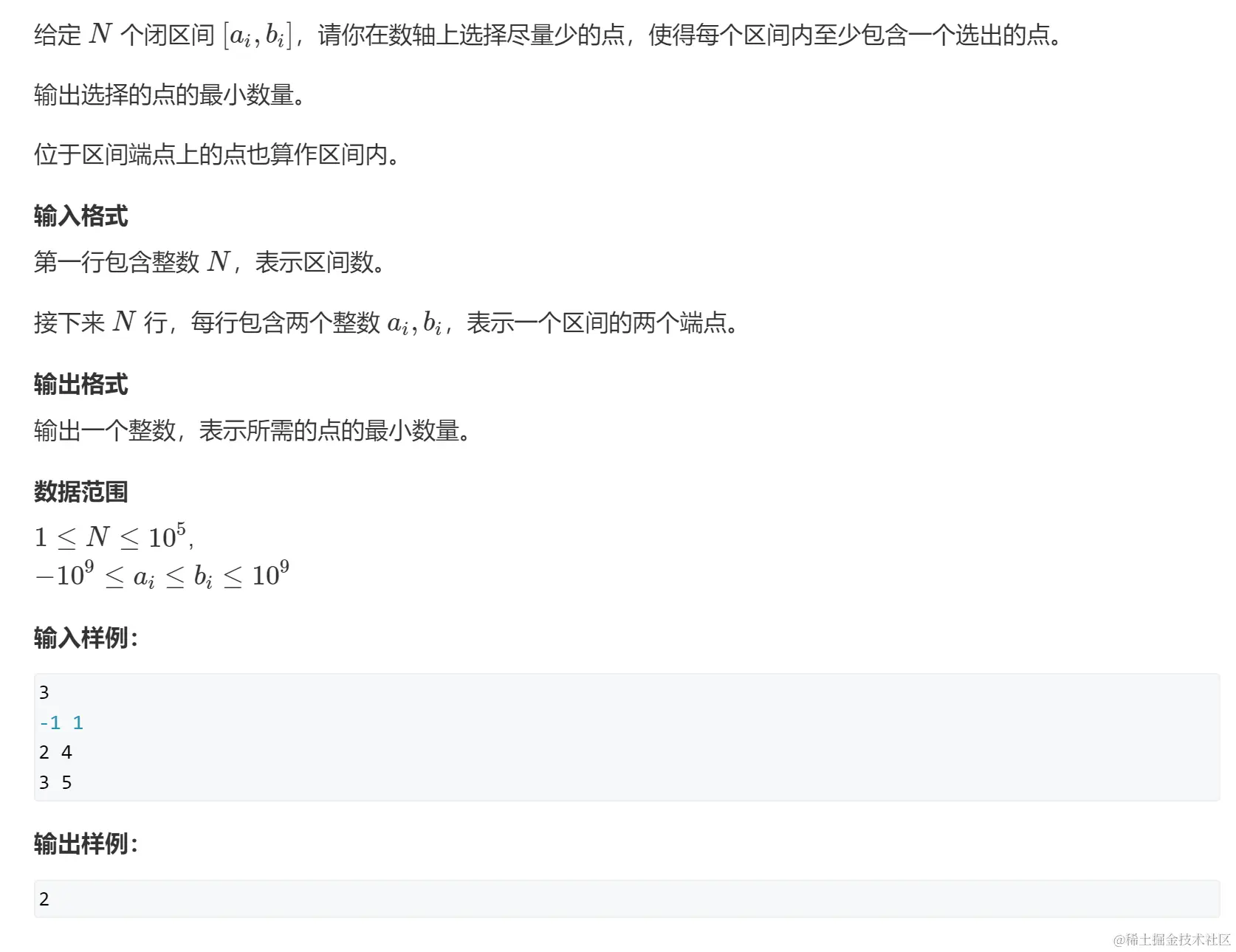1236x952 pixels.
Task: Click the N range constraint formula
Action: 114,537
